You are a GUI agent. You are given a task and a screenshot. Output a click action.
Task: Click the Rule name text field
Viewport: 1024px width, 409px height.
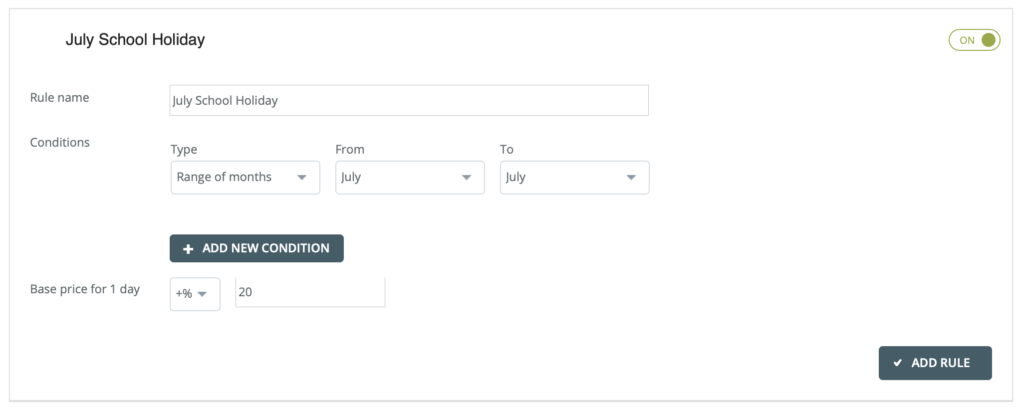(409, 100)
